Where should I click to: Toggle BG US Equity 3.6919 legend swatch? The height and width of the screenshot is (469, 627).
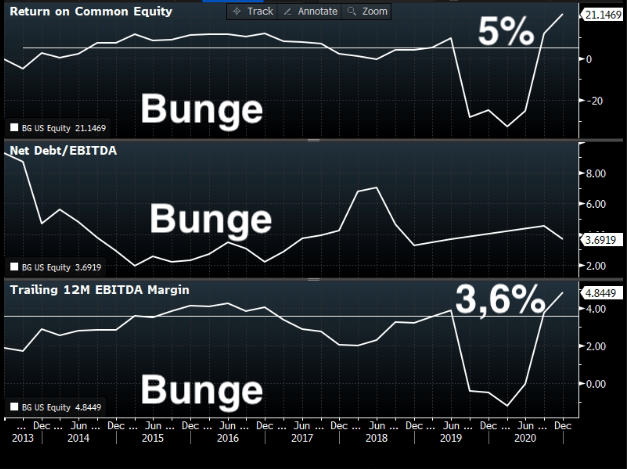pyautogui.click(x=14, y=267)
